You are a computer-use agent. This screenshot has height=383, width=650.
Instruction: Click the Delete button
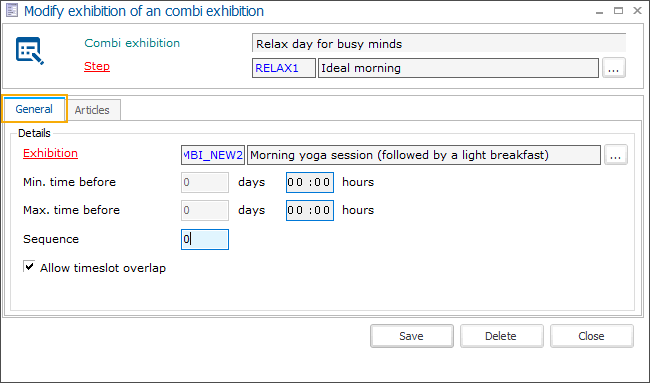point(501,336)
